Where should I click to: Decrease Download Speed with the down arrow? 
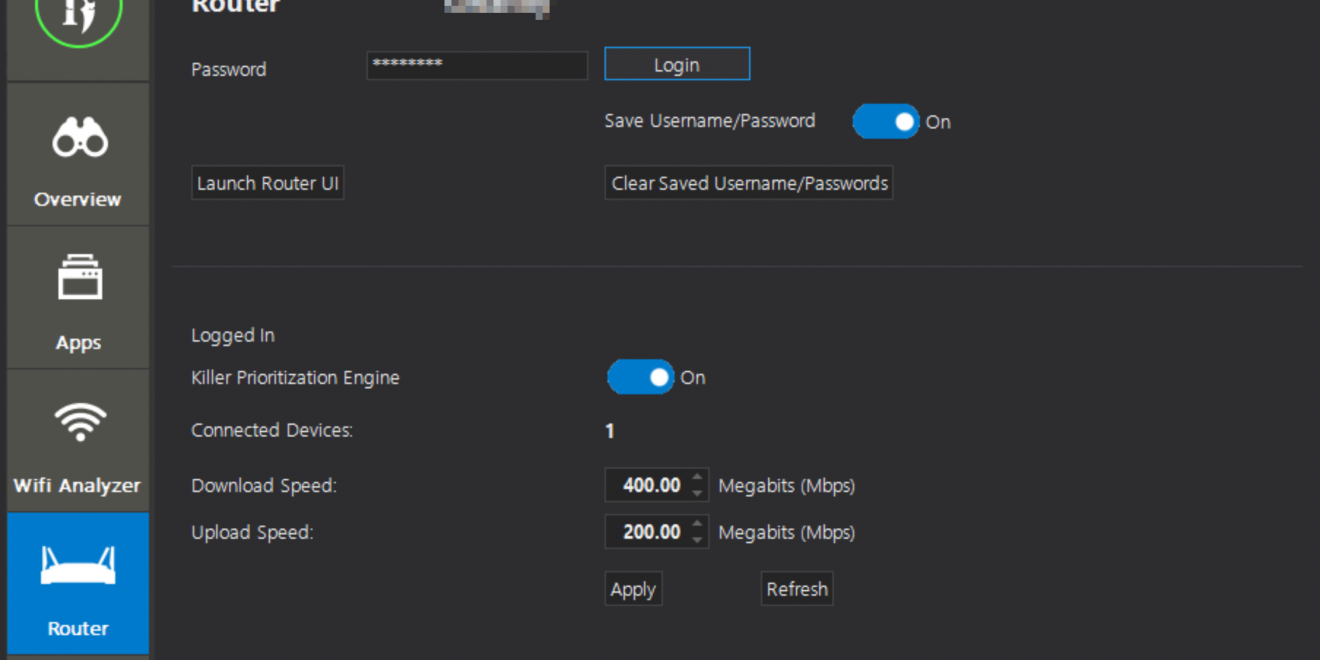click(x=698, y=494)
